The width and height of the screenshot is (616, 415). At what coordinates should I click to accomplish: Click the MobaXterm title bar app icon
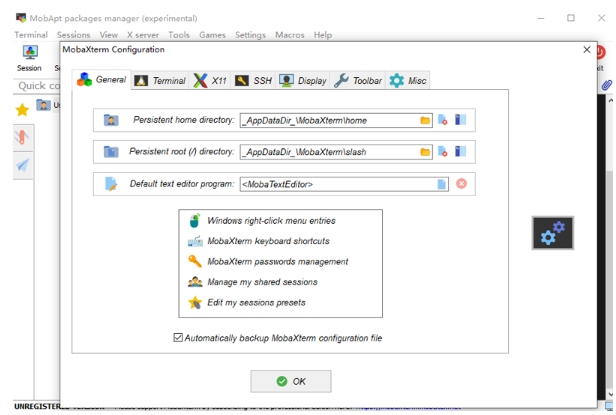point(21,18)
